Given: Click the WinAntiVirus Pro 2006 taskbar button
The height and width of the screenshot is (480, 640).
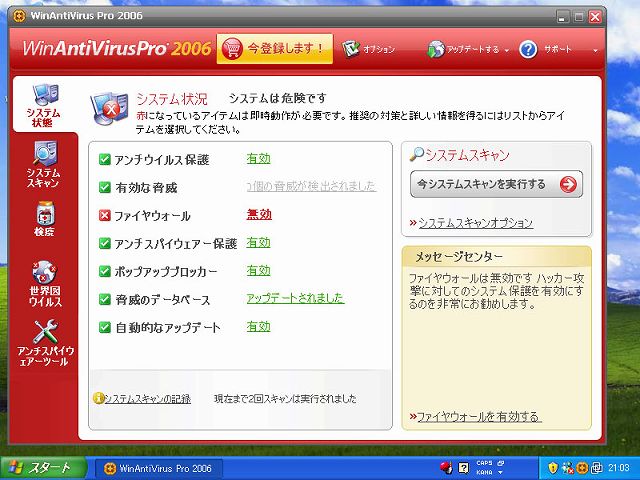Looking at the screenshot, I should click(x=159, y=468).
